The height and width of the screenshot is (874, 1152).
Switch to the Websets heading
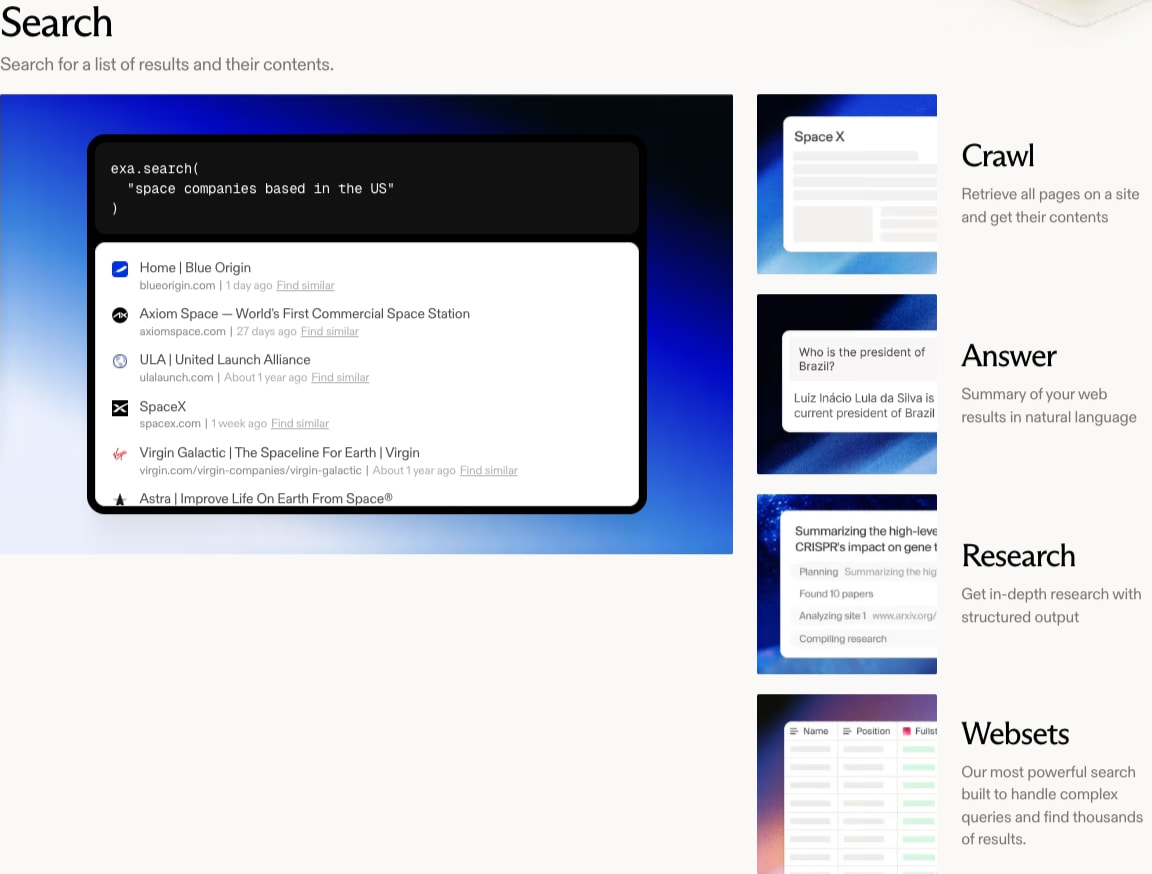point(1015,734)
